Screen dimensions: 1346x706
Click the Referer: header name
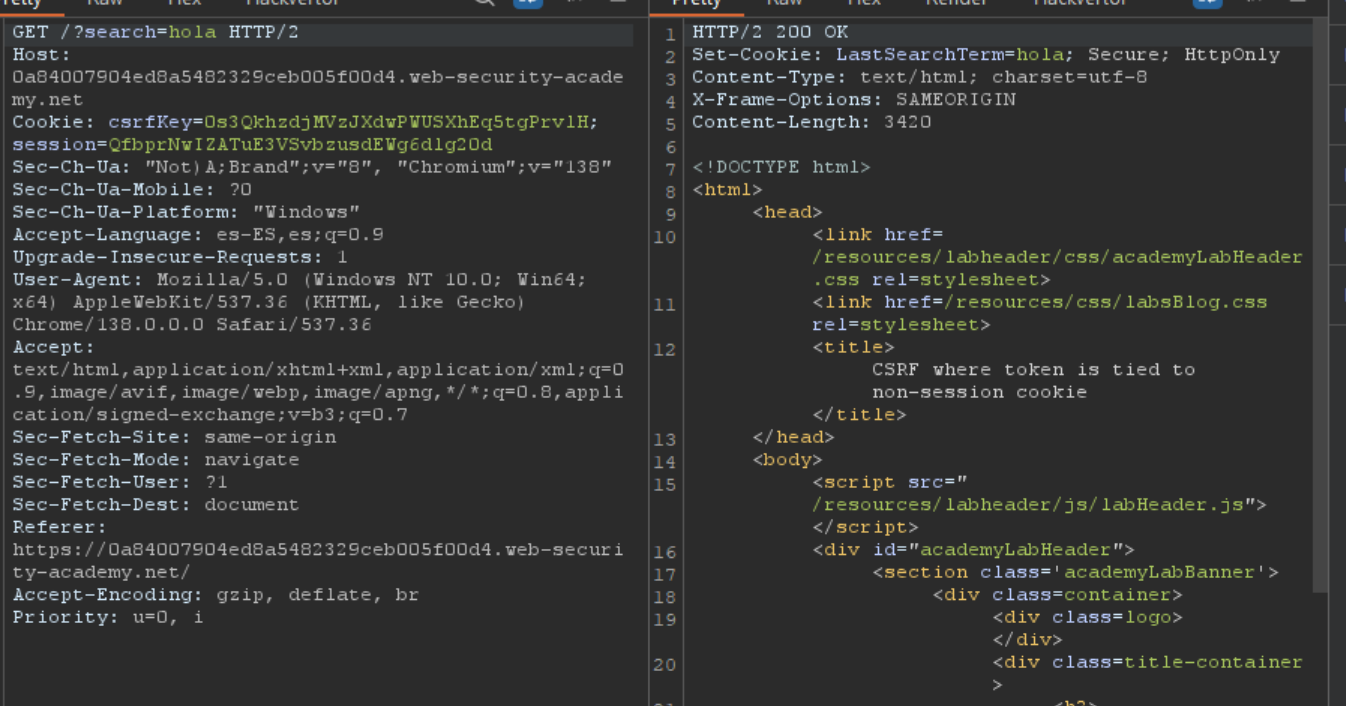(60, 527)
